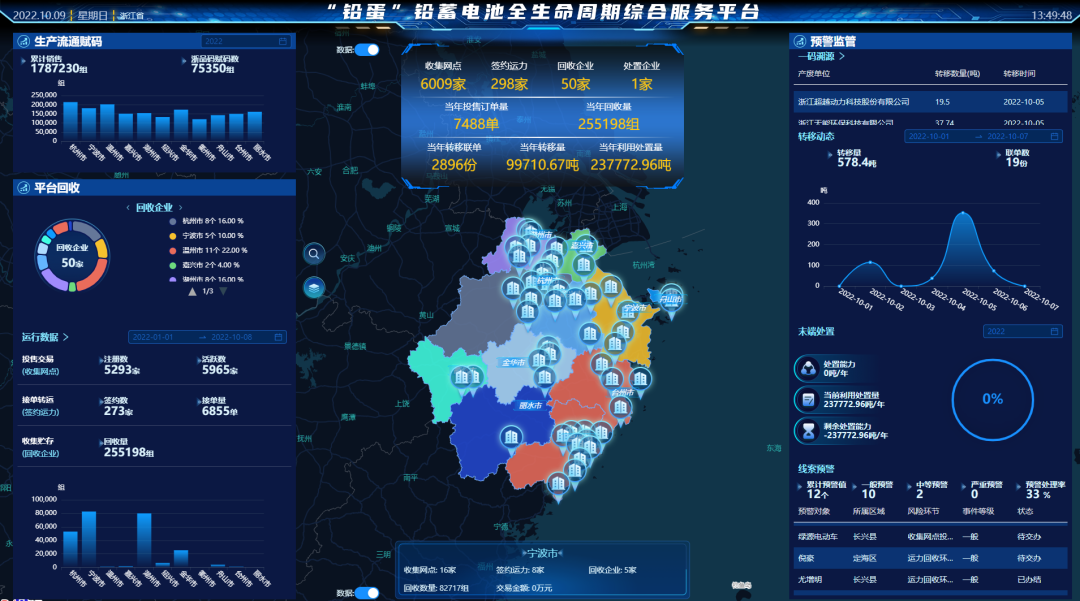This screenshot has width=1080, height=601.
Task: Click the 预警处理率 33% value
Action: [x=1038, y=494]
